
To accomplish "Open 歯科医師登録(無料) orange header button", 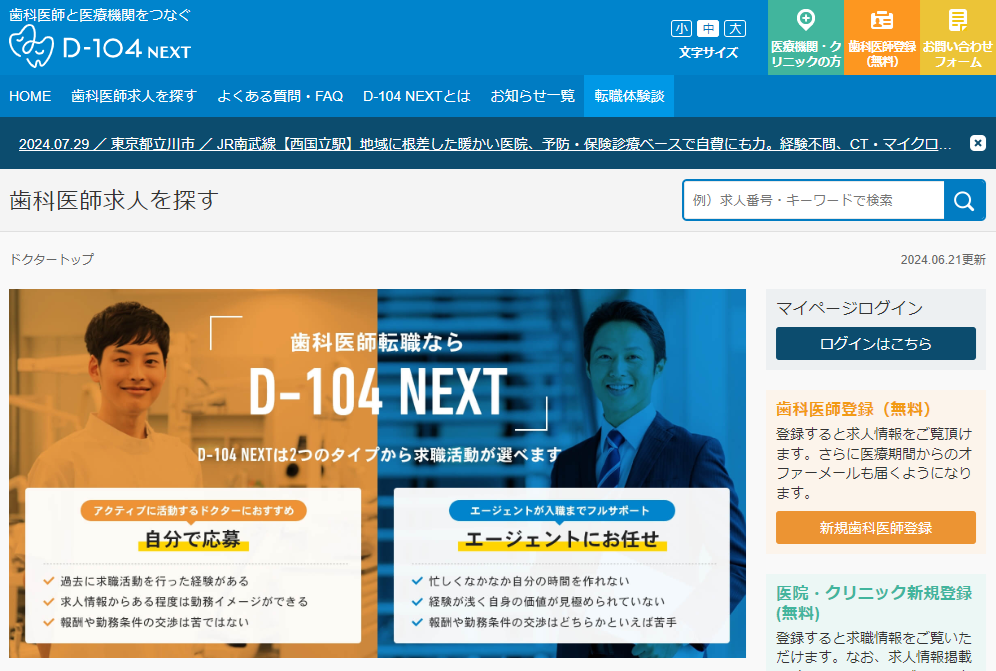I will (x=882, y=37).
